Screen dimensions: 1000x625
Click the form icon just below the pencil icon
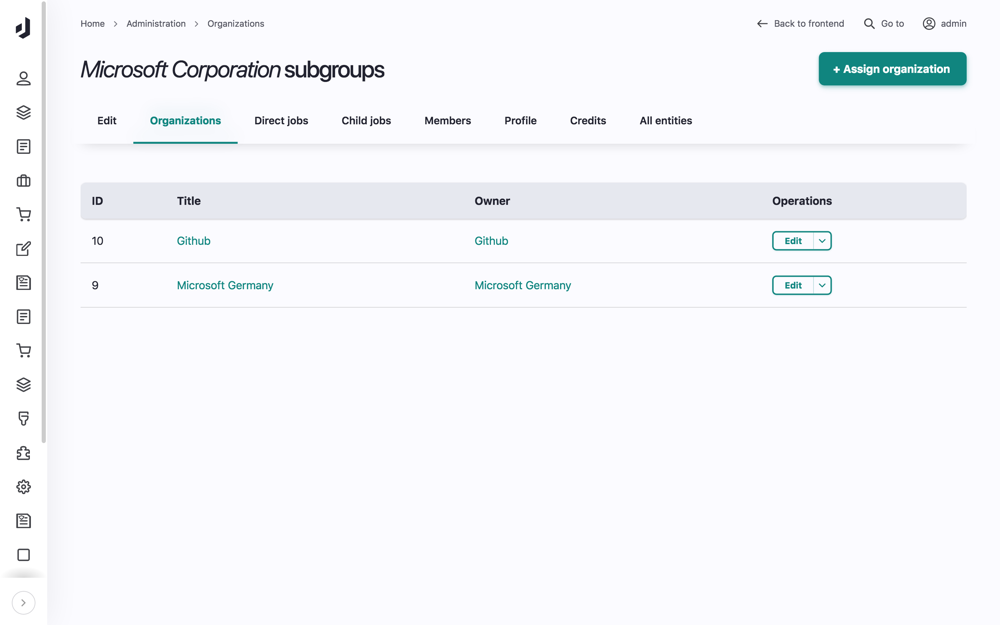coord(24,283)
